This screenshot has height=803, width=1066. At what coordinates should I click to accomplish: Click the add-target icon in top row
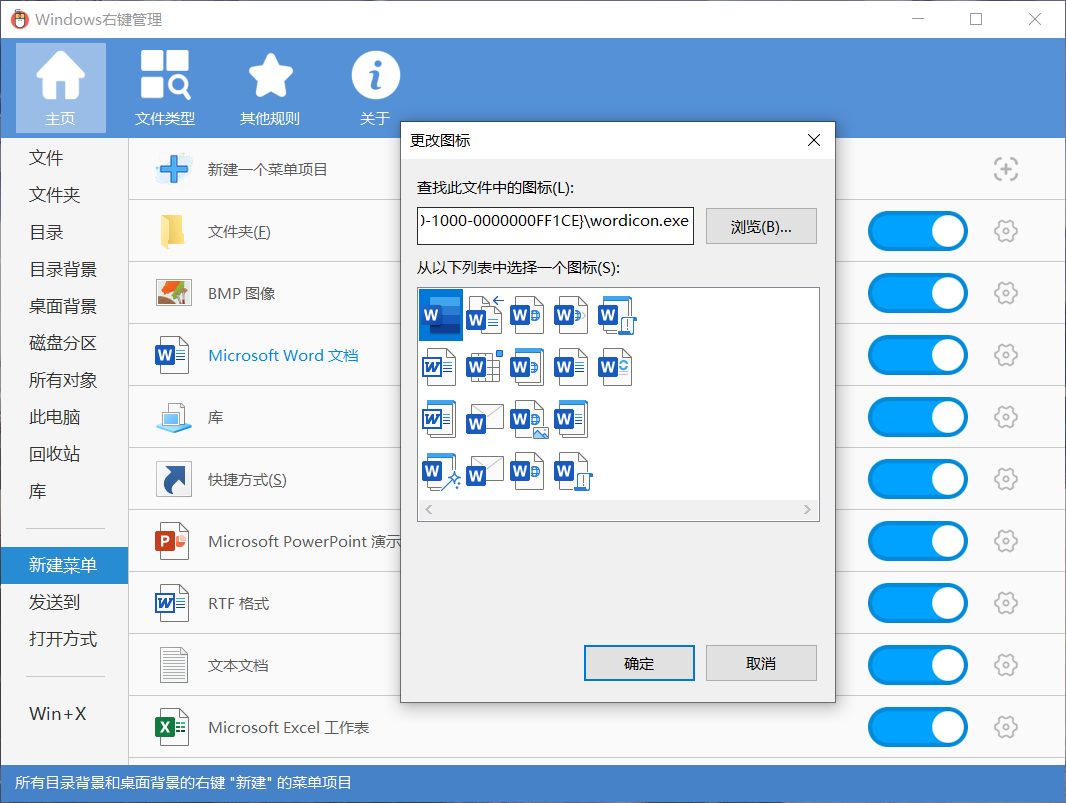pos(1005,169)
